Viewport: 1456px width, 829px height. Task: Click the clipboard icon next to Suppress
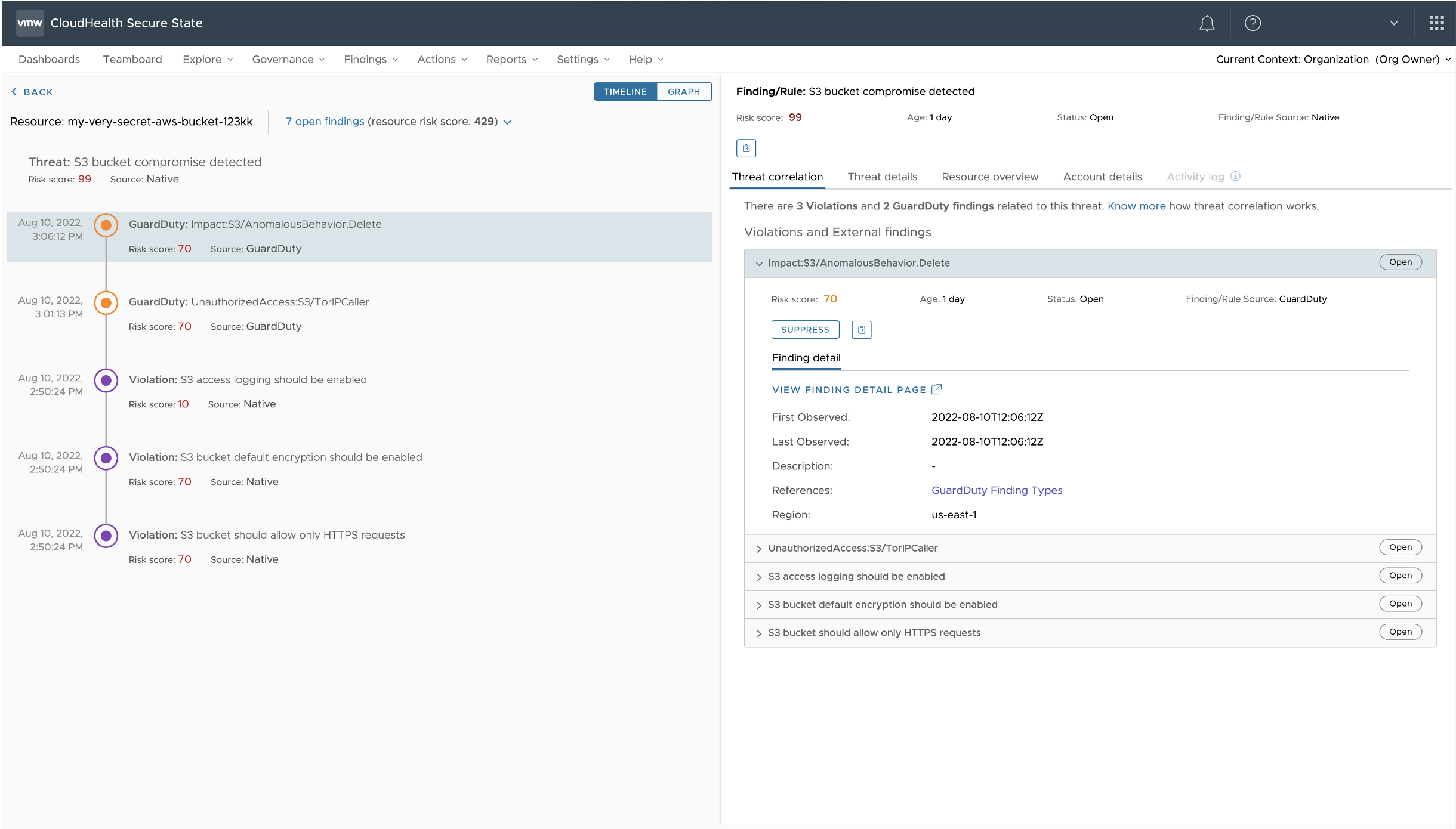(x=861, y=330)
